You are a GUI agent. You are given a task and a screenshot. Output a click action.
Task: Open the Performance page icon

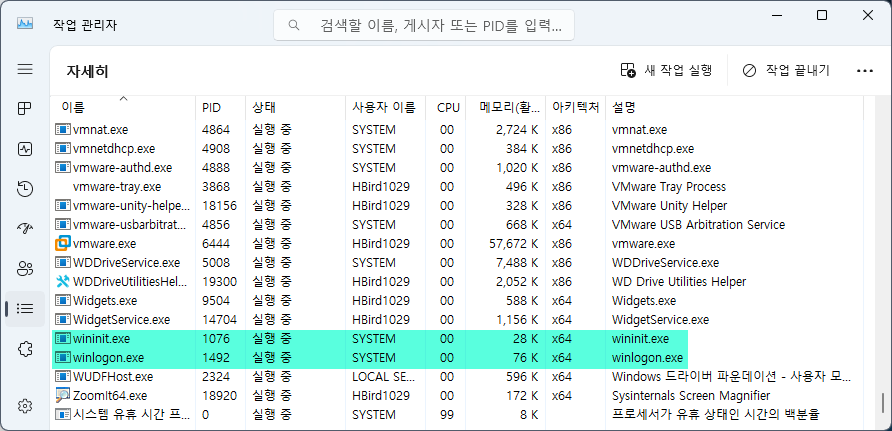click(x=25, y=150)
